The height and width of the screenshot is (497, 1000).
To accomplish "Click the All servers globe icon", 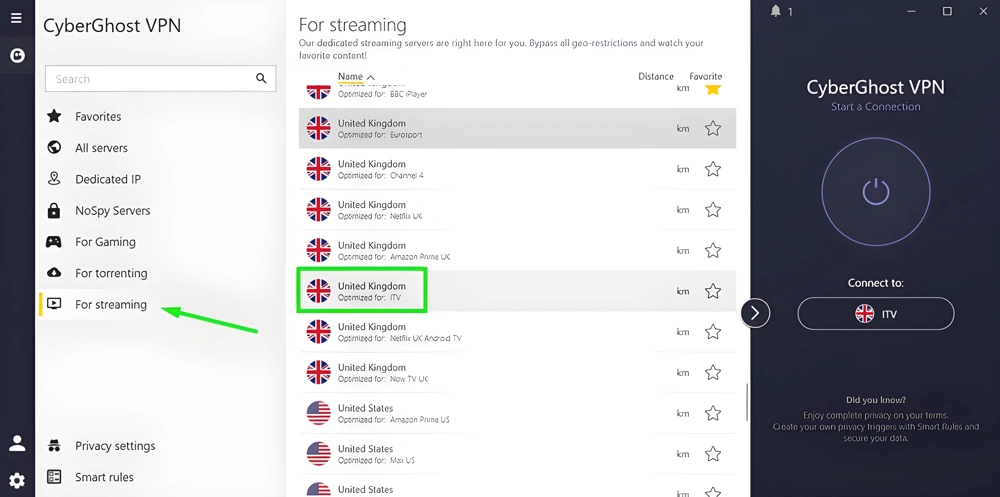I will [x=54, y=147].
